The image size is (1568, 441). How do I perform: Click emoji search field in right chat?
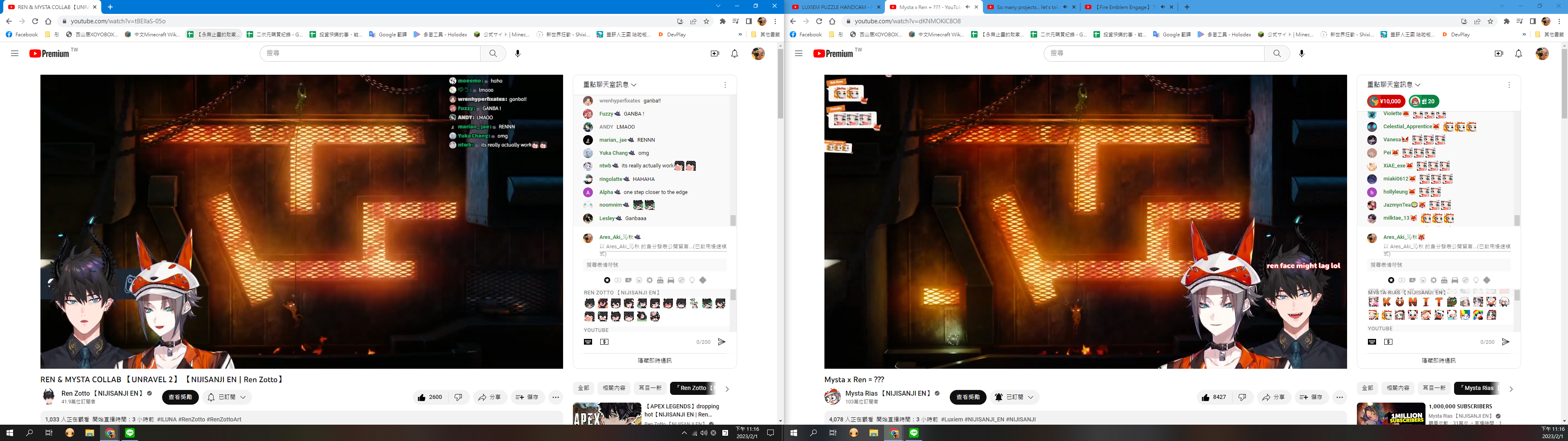pos(1439,265)
